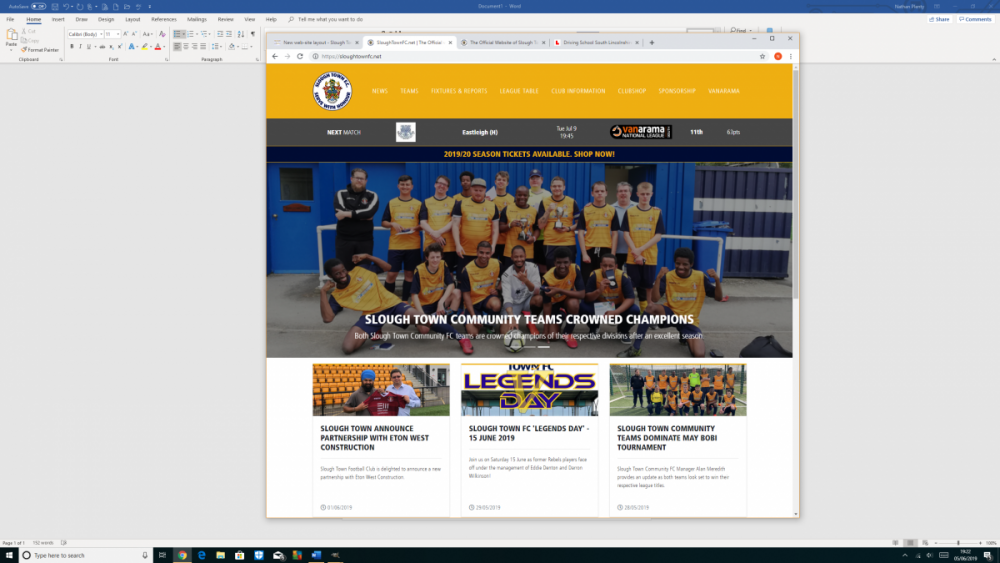Click the sloughtownfc.net address bar
Image resolution: width=1000 pixels, height=563 pixels.
pyautogui.click(x=536, y=56)
